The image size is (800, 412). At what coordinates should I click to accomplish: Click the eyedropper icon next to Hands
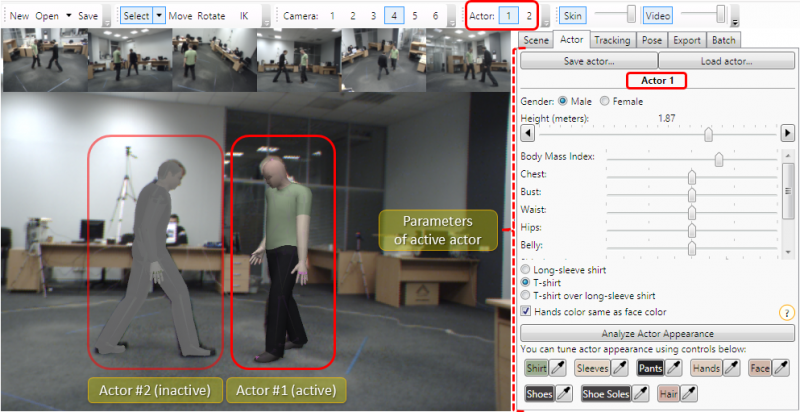732,368
